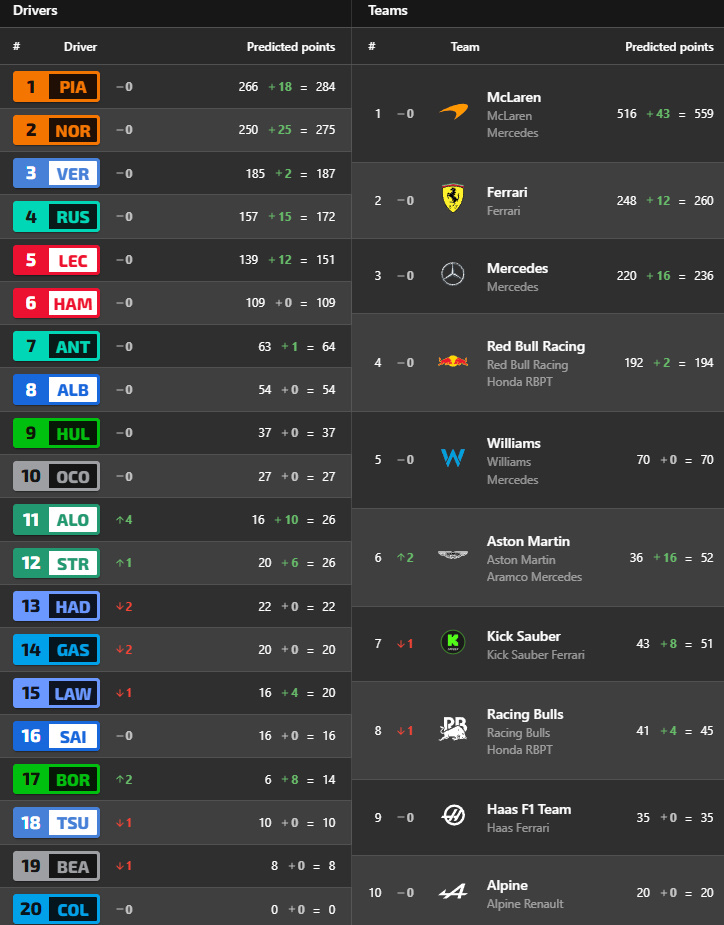Click the Racing Bulls team name
724x925 pixels.
click(x=525, y=714)
